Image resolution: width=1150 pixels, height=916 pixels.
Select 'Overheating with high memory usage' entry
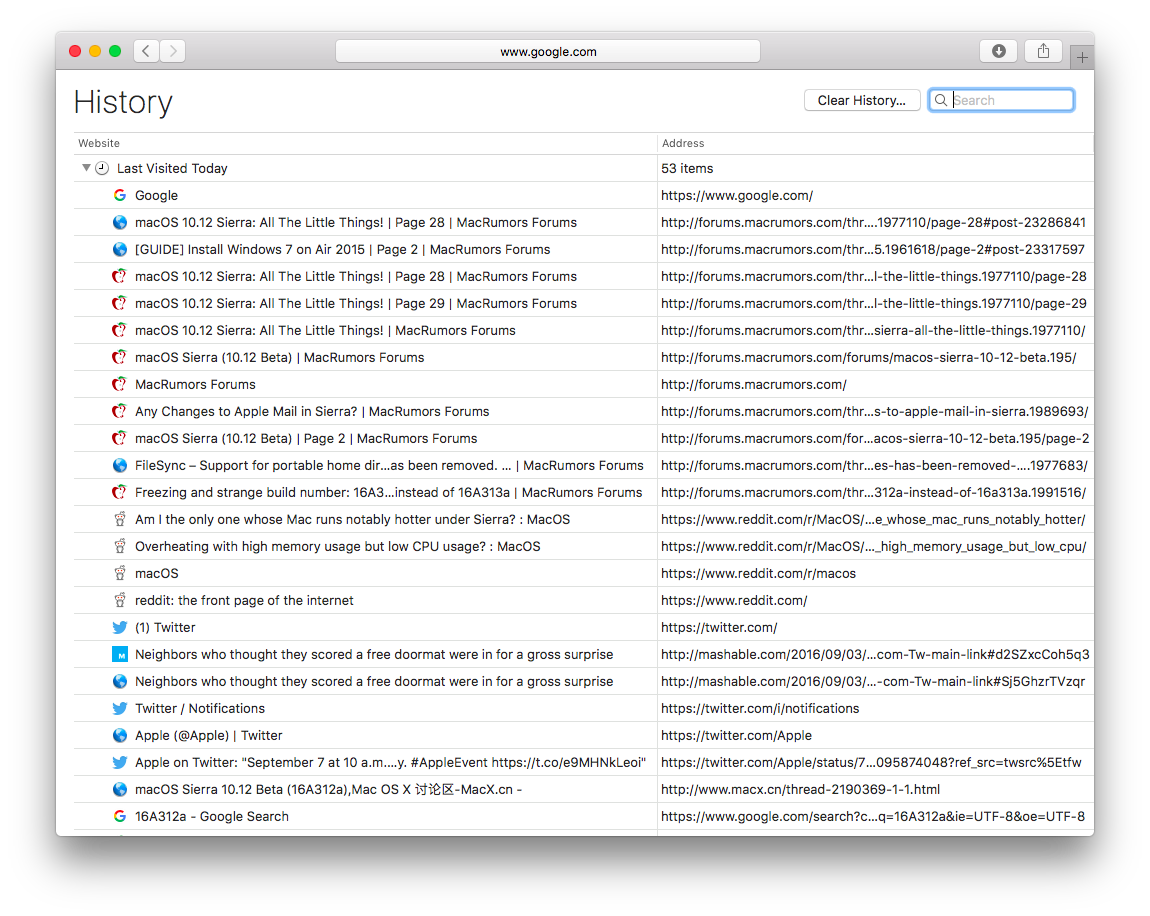[583, 546]
